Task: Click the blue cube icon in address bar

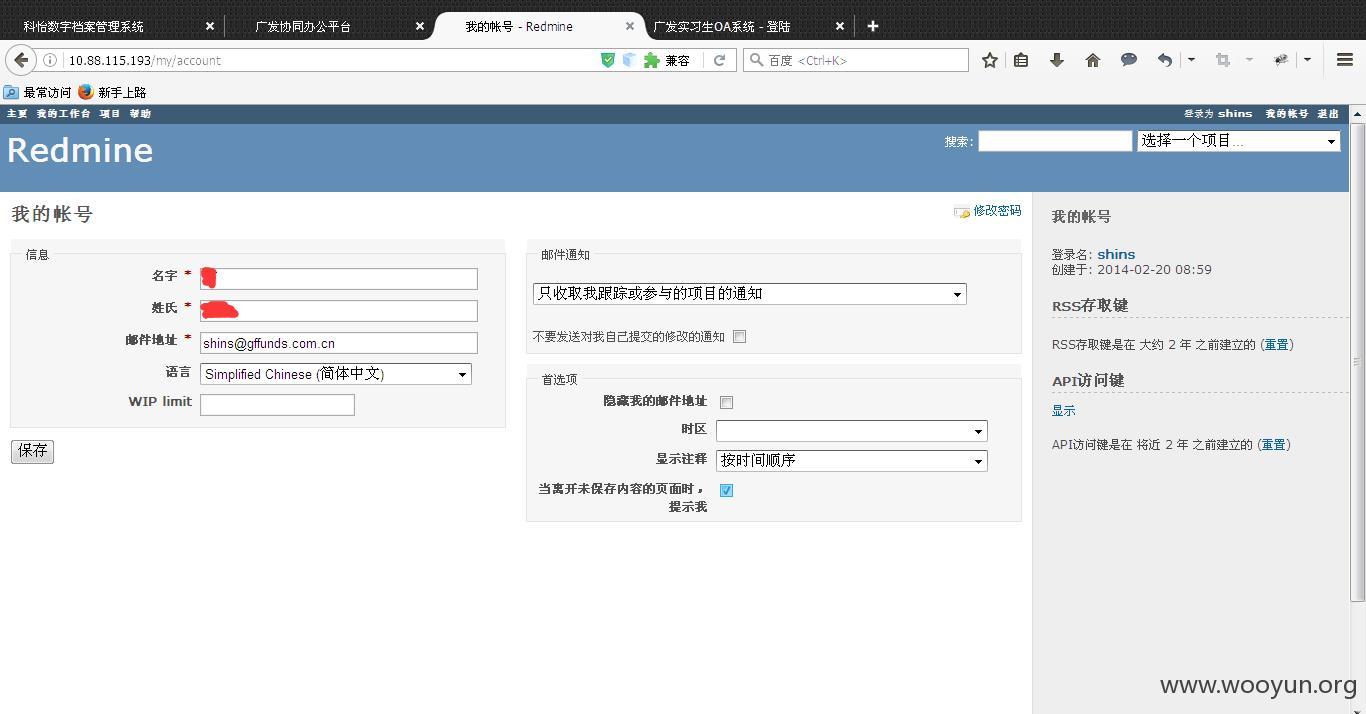Action: click(x=629, y=60)
